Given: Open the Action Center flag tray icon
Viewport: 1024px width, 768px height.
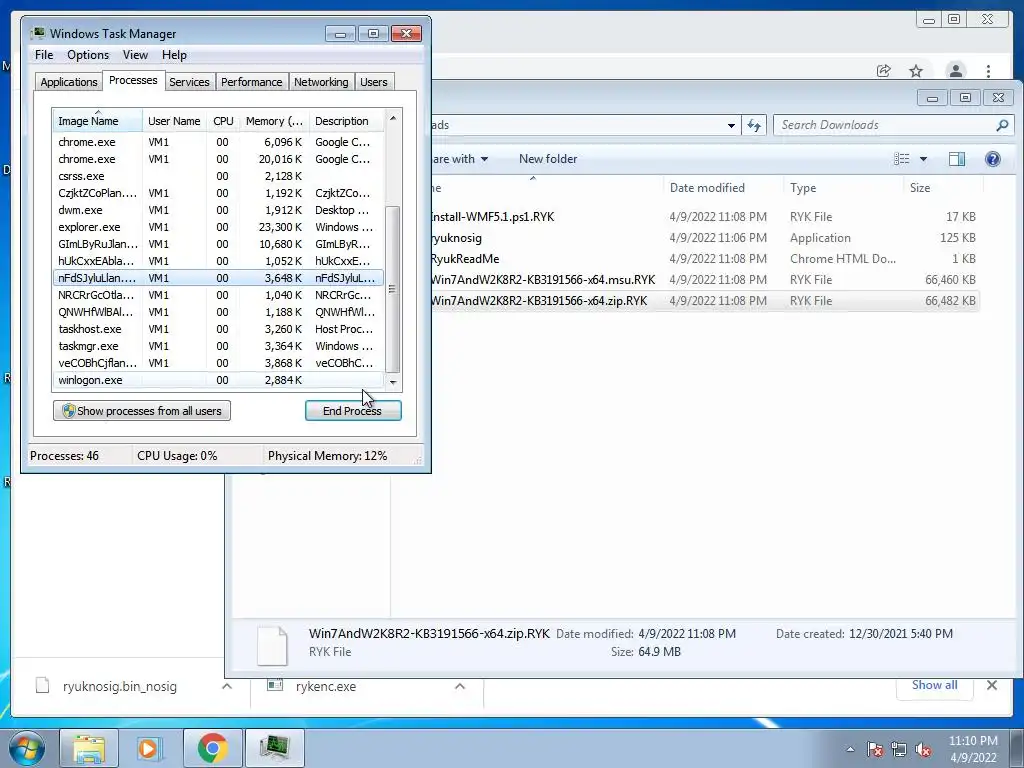Looking at the screenshot, I should tap(875, 750).
